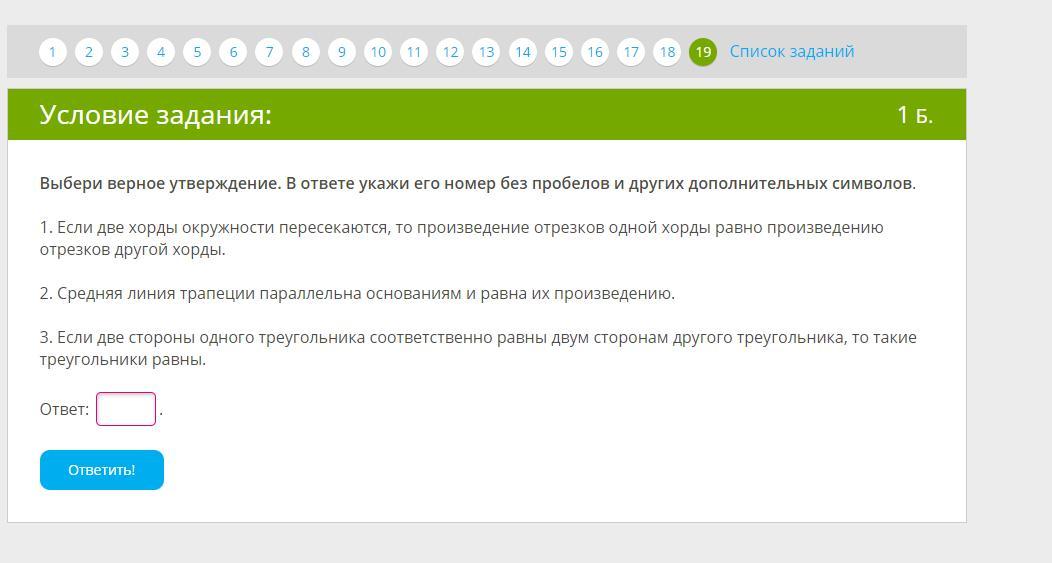Go to task number 9

pyautogui.click(x=341, y=52)
